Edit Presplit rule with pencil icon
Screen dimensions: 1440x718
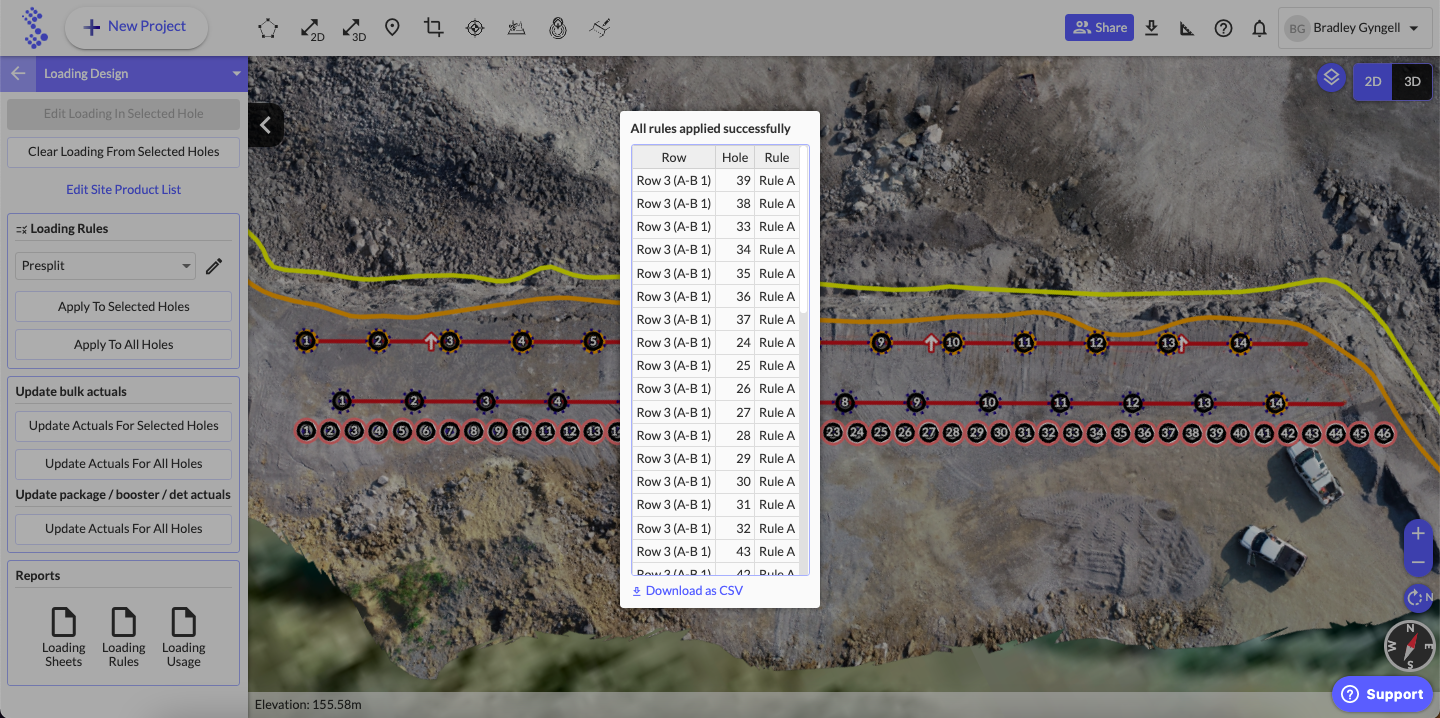(214, 266)
